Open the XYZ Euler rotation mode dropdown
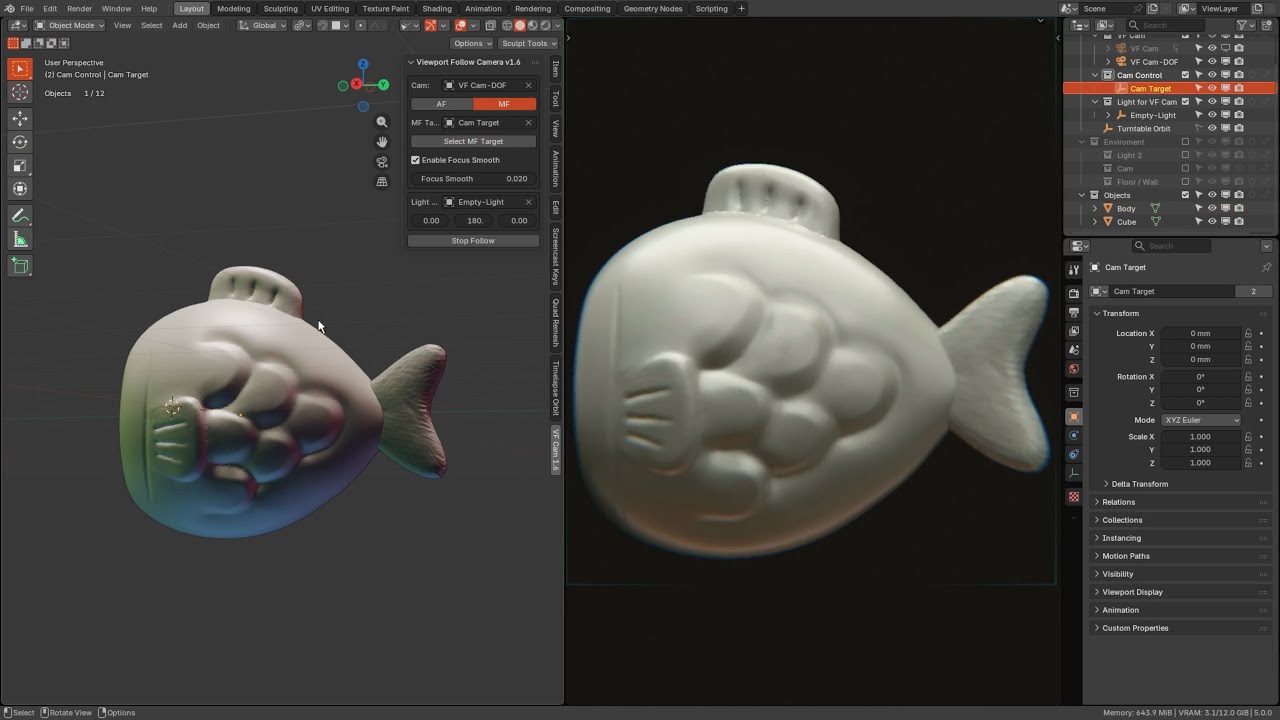This screenshot has height=720, width=1280. coord(1201,420)
